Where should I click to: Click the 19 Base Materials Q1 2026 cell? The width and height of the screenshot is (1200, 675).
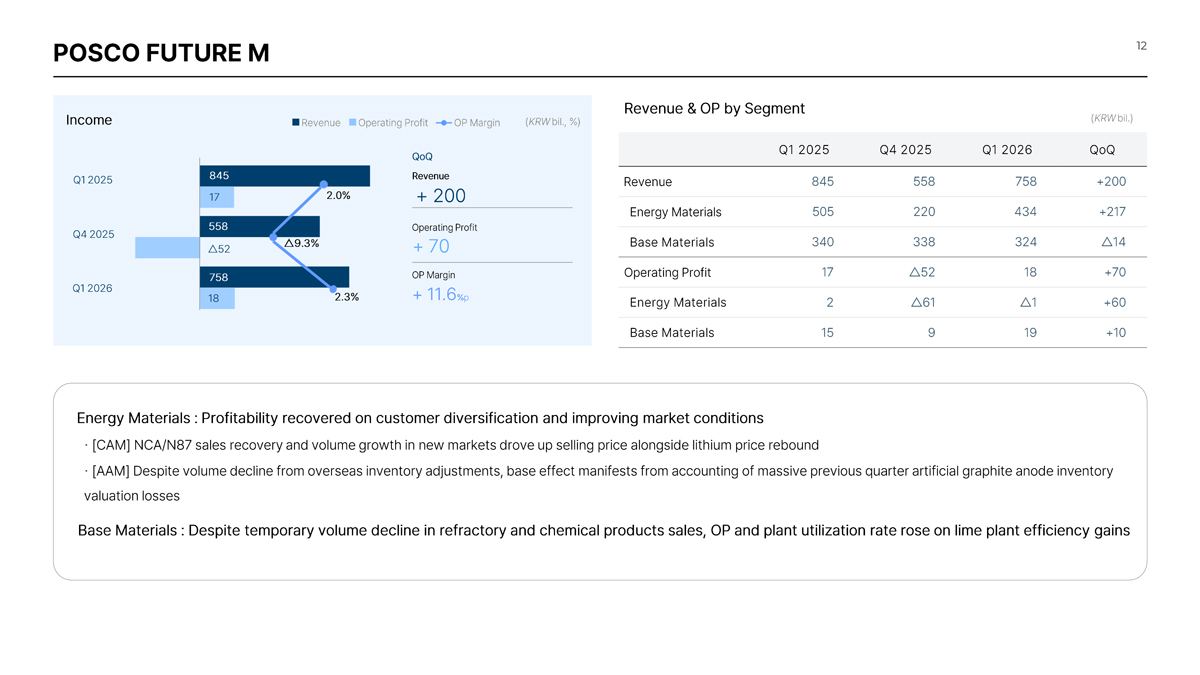1030,333
